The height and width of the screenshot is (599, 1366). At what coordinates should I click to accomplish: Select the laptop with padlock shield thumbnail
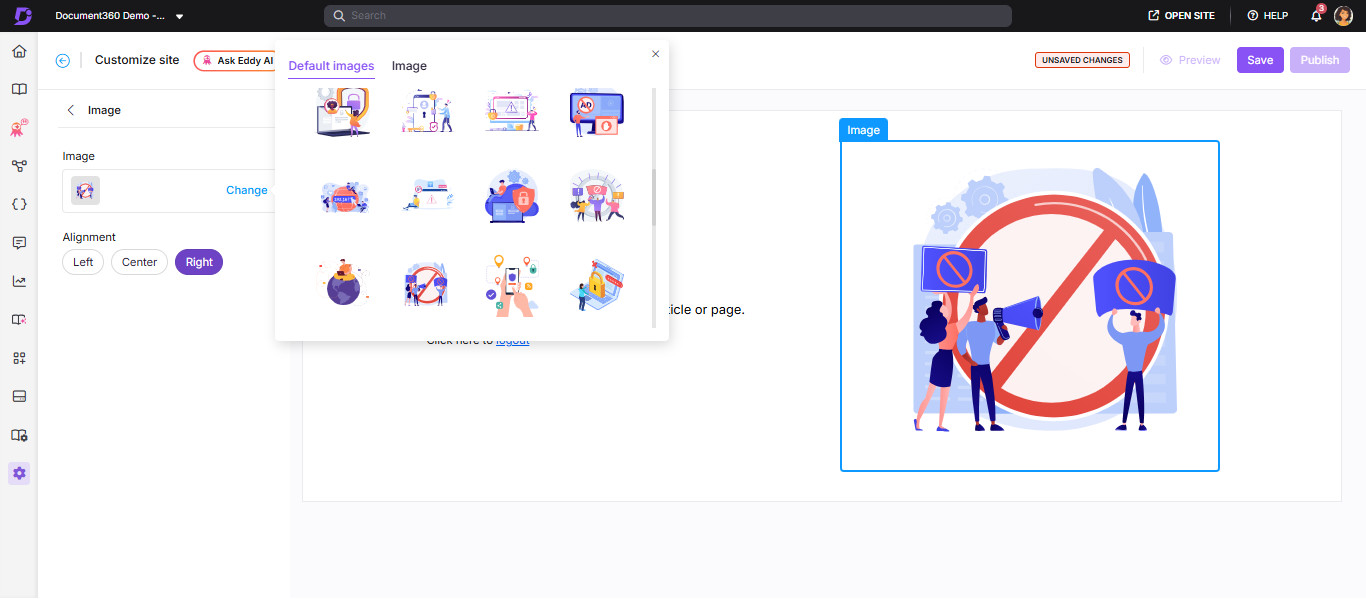[343, 111]
